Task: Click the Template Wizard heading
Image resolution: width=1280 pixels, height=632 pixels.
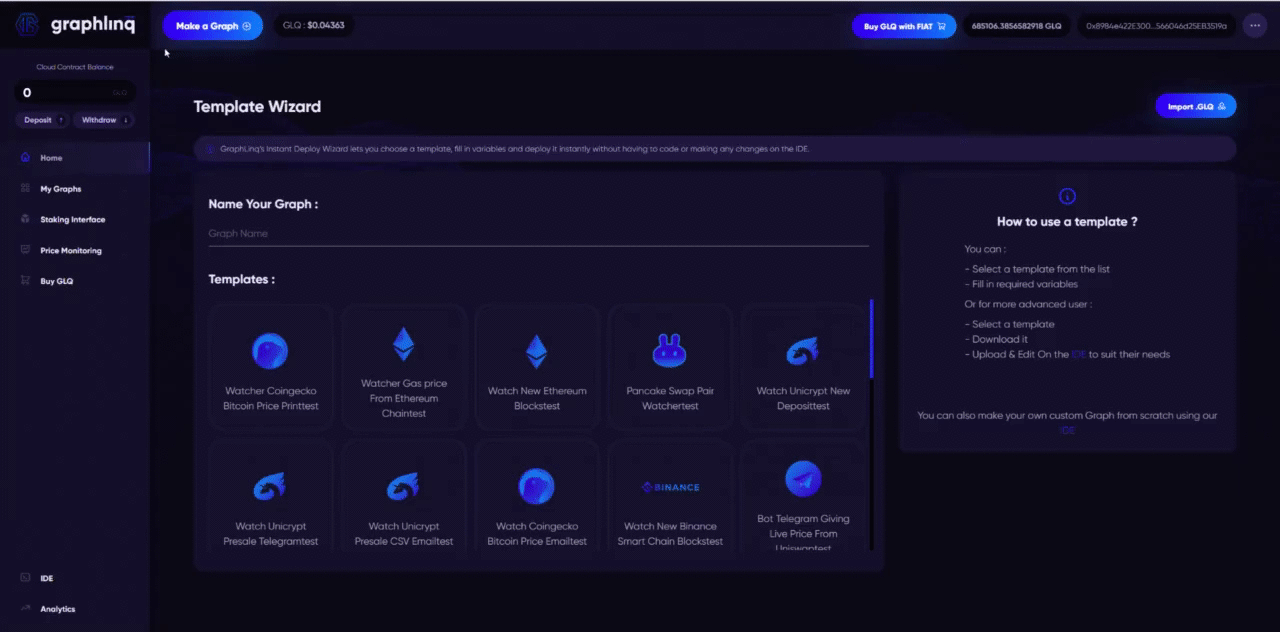Action: pyautogui.click(x=257, y=106)
